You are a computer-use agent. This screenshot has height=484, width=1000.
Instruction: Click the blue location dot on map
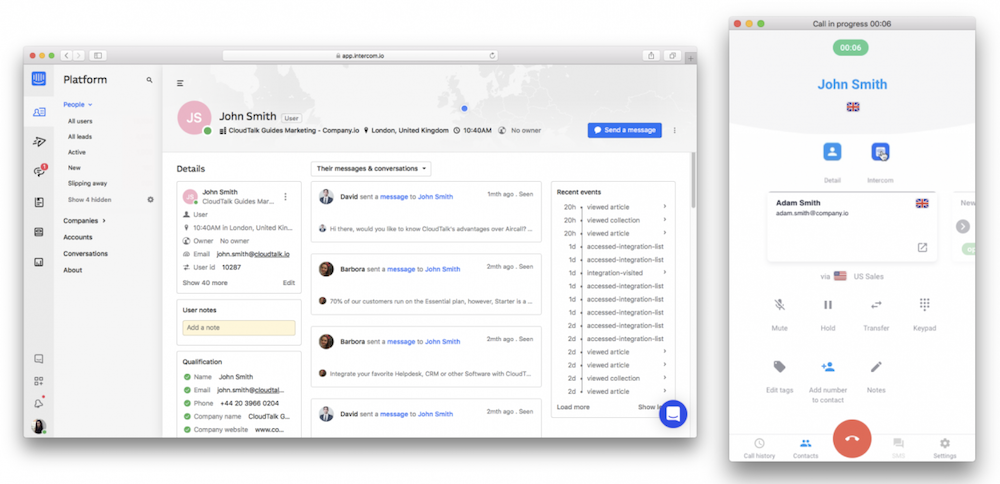point(464,108)
